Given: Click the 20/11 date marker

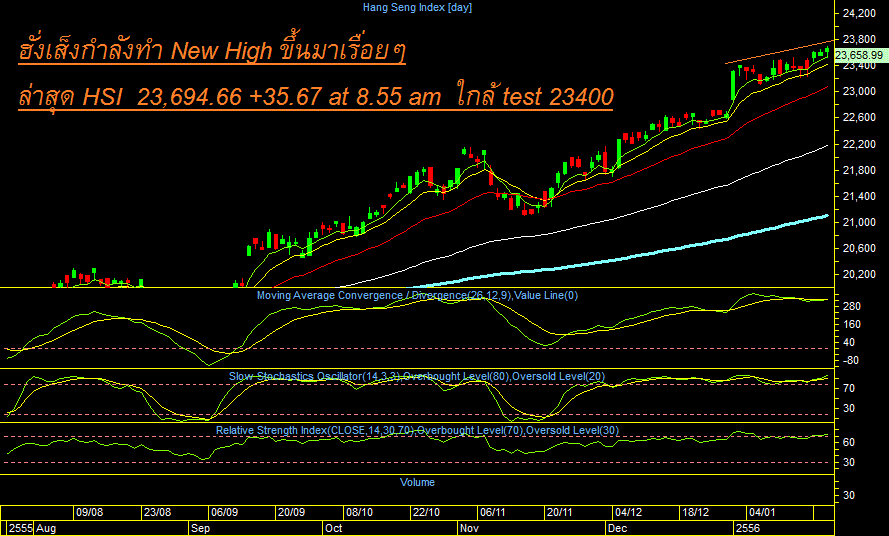Looking at the screenshot, I should [560, 512].
